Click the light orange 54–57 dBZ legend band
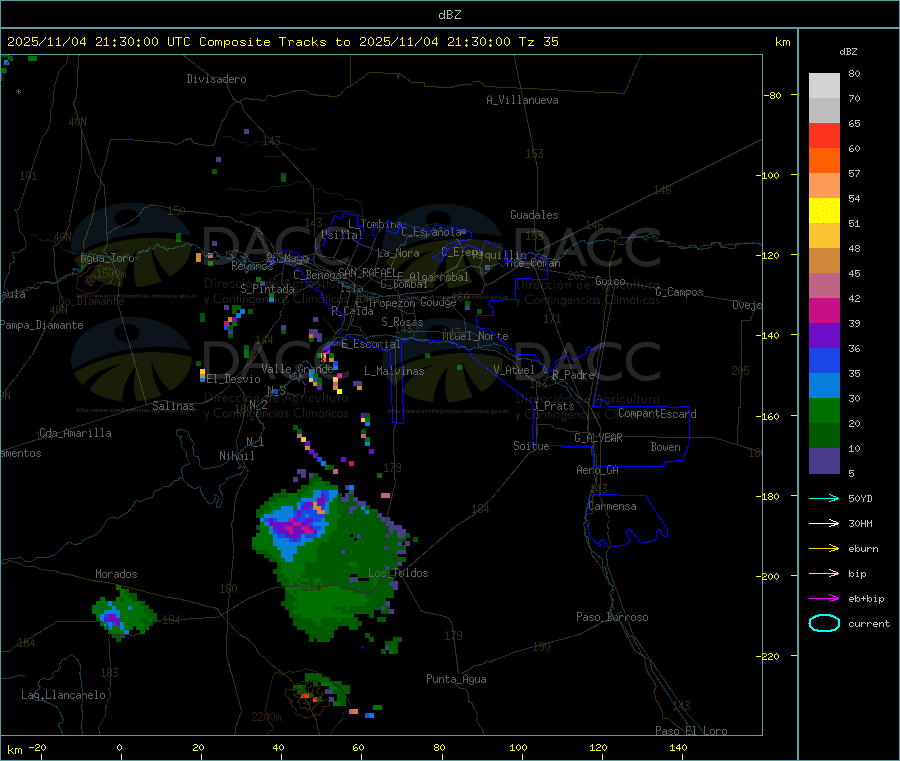Screen dimensions: 900x761 [x=824, y=185]
